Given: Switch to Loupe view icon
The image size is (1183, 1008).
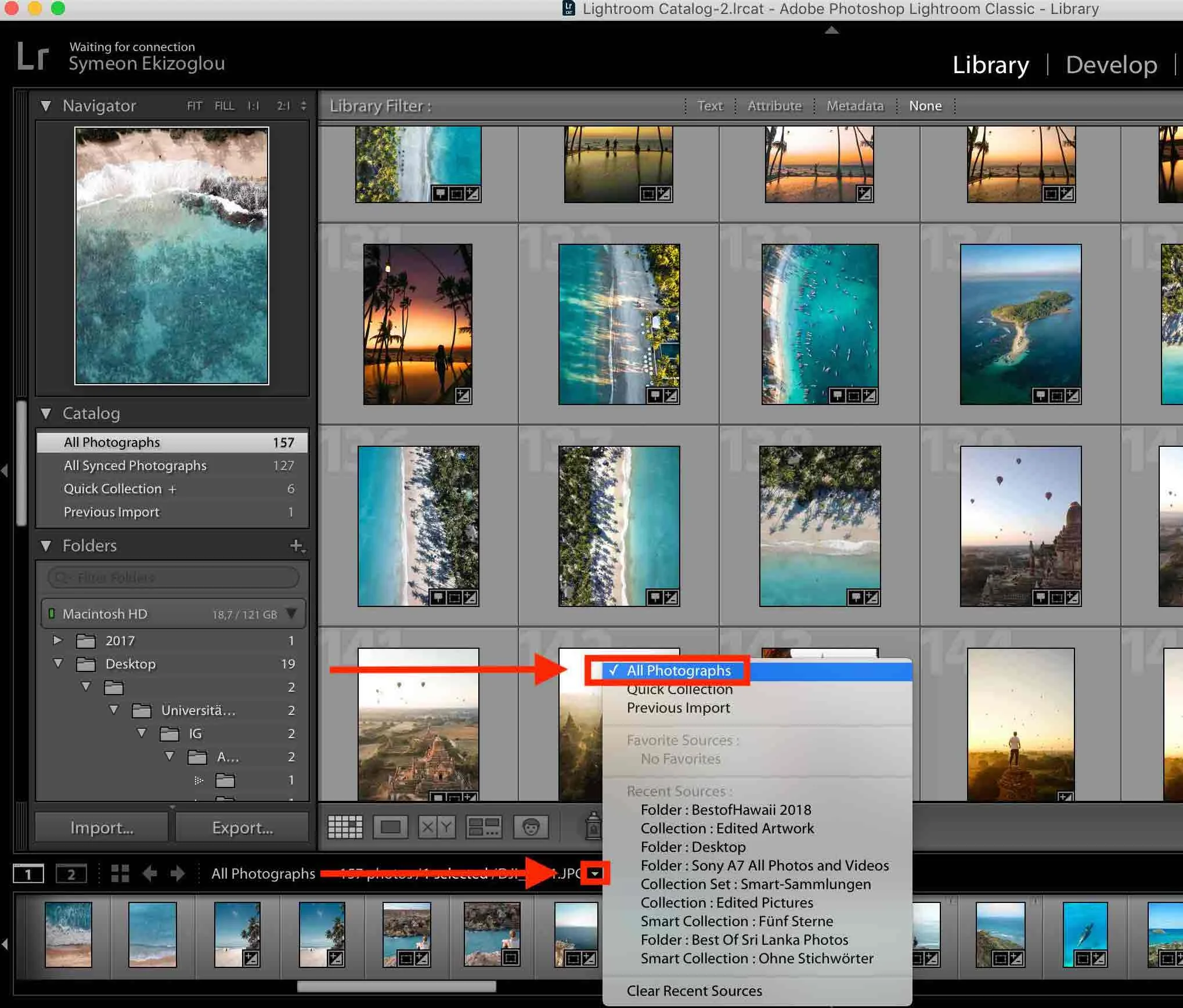Looking at the screenshot, I should coord(390,827).
